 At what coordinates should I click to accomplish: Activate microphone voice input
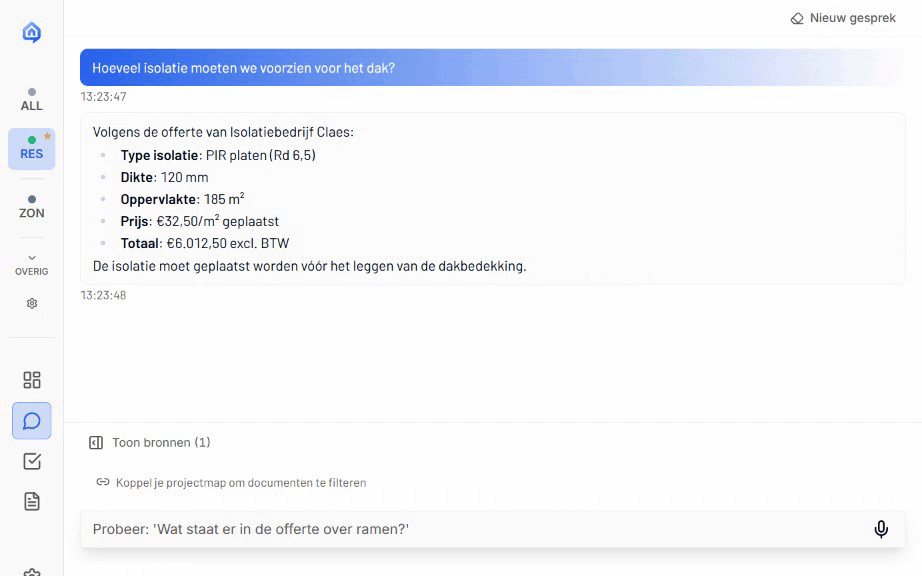click(881, 529)
